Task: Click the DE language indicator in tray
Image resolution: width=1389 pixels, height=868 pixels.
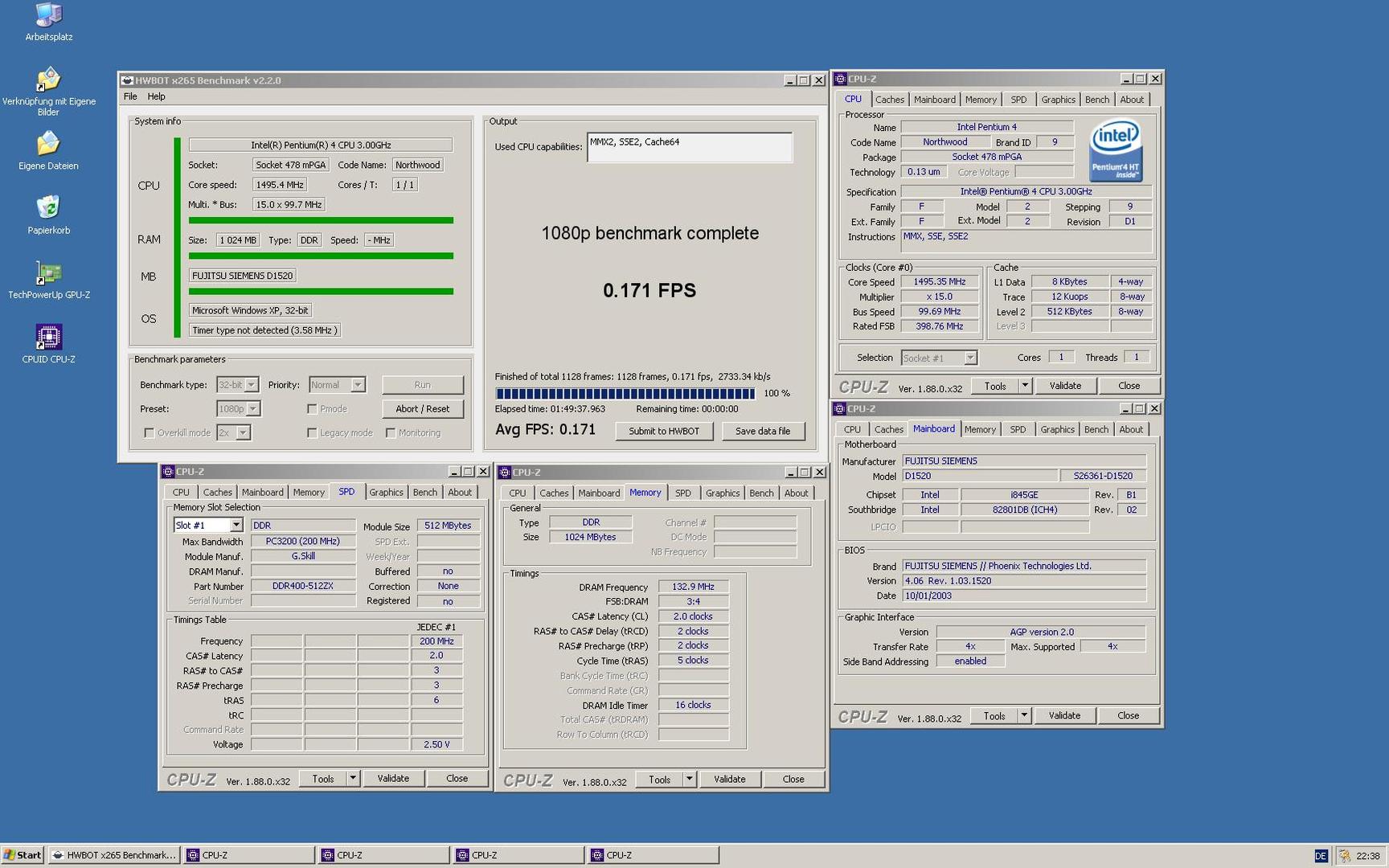Action: point(1321,856)
